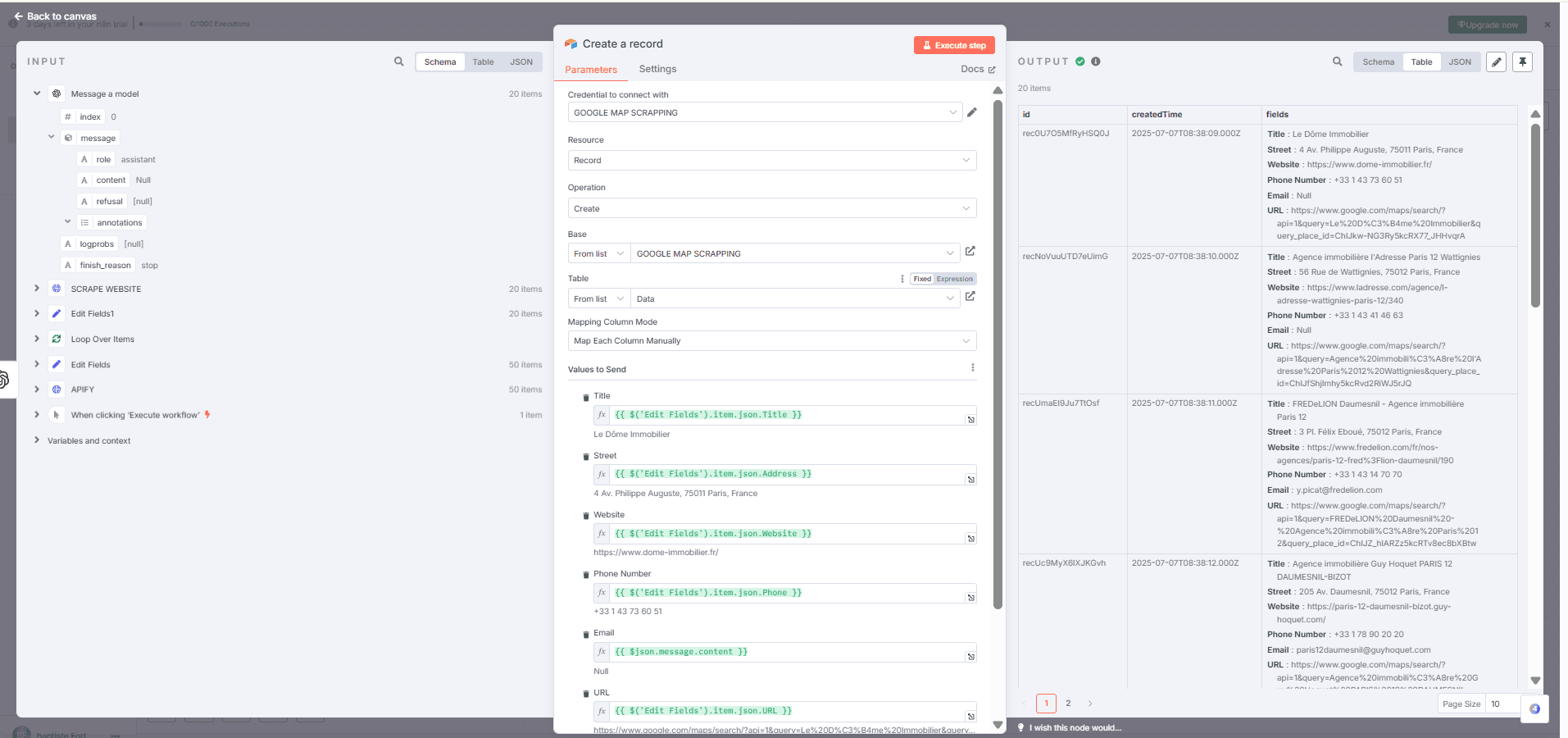
Task: Show output as Table view
Action: tap(1421, 61)
